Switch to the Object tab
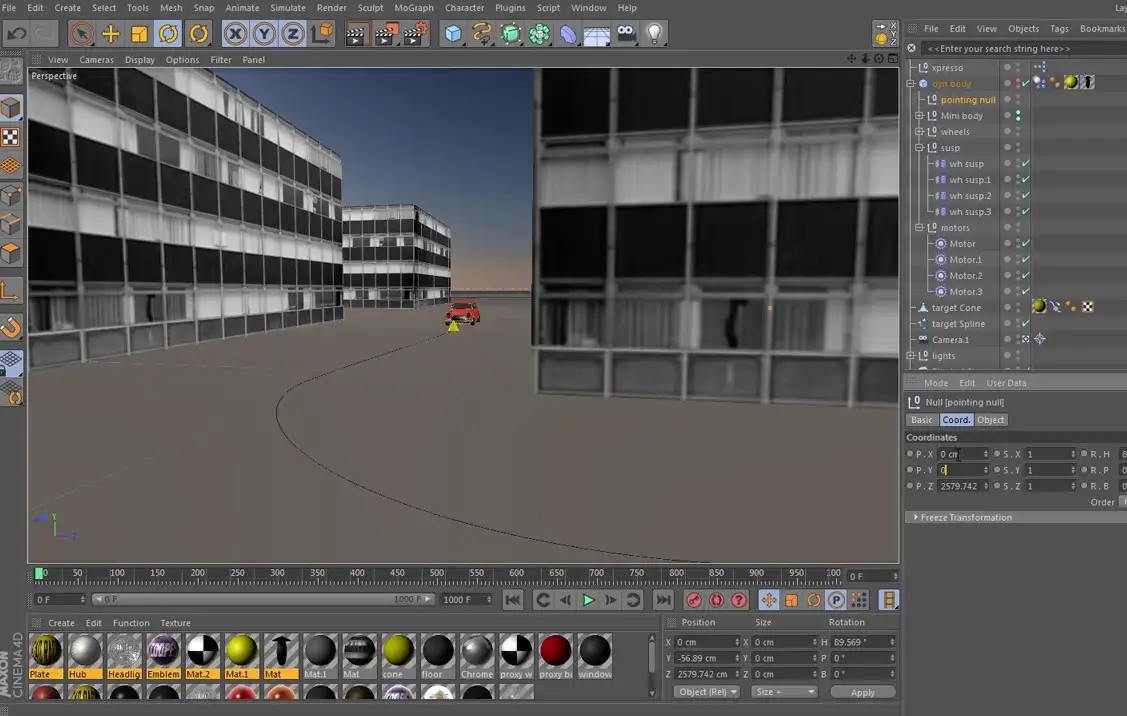The image size is (1127, 716). click(990, 420)
